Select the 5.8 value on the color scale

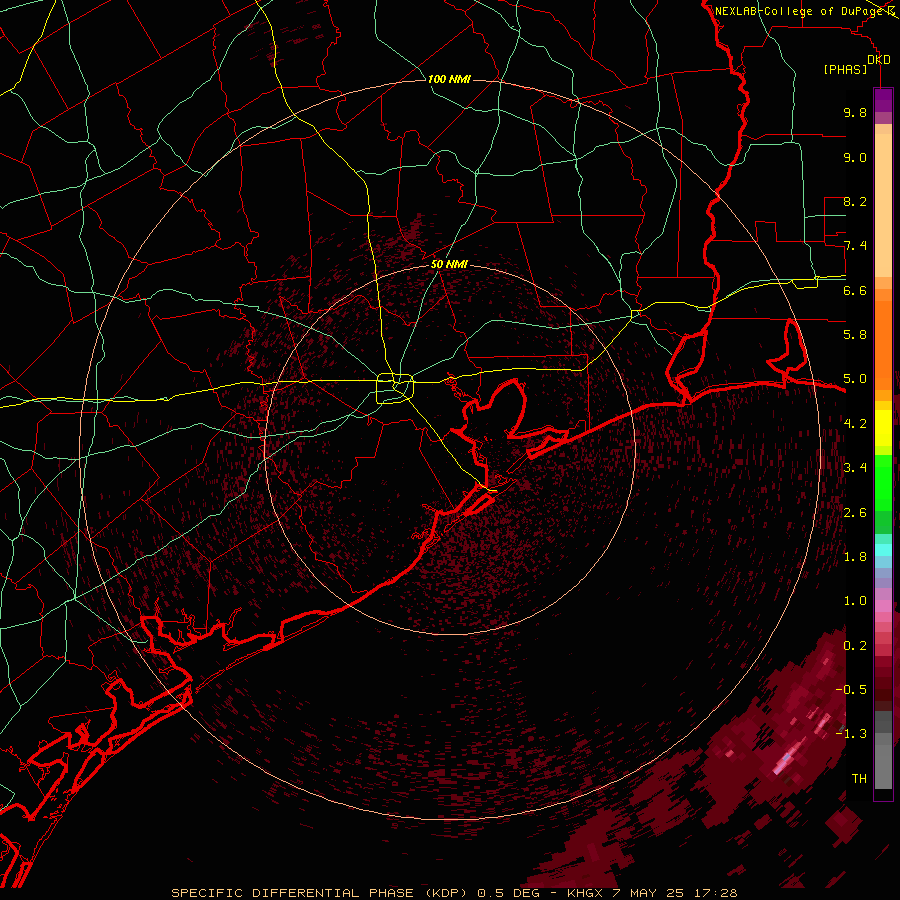[855, 335]
